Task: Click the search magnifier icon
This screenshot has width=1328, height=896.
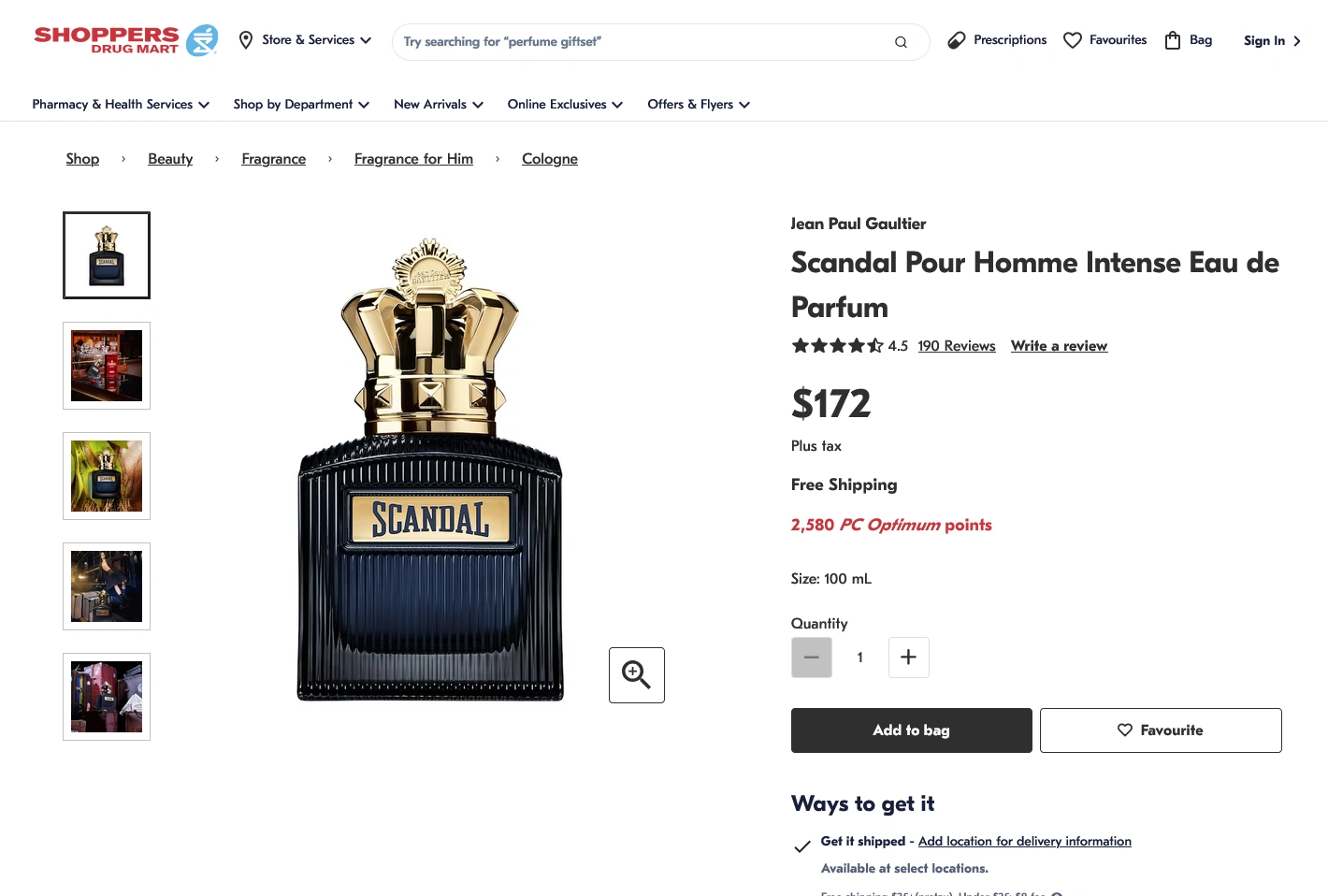Action: 901,42
